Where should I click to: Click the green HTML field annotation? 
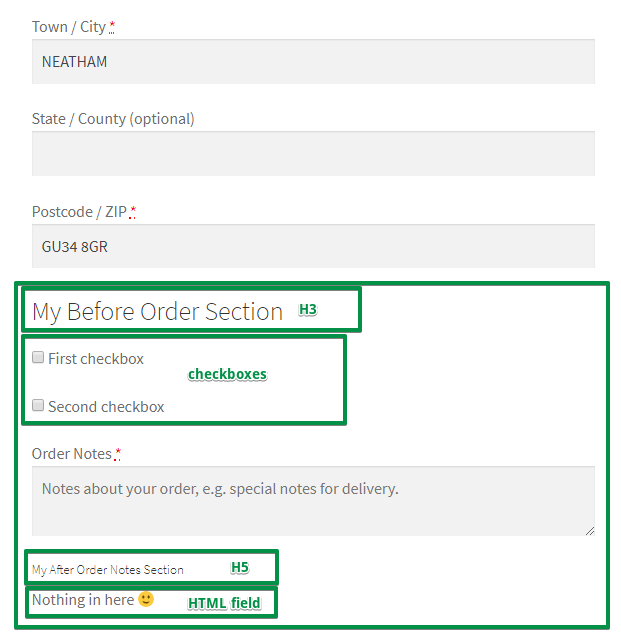coord(224,603)
